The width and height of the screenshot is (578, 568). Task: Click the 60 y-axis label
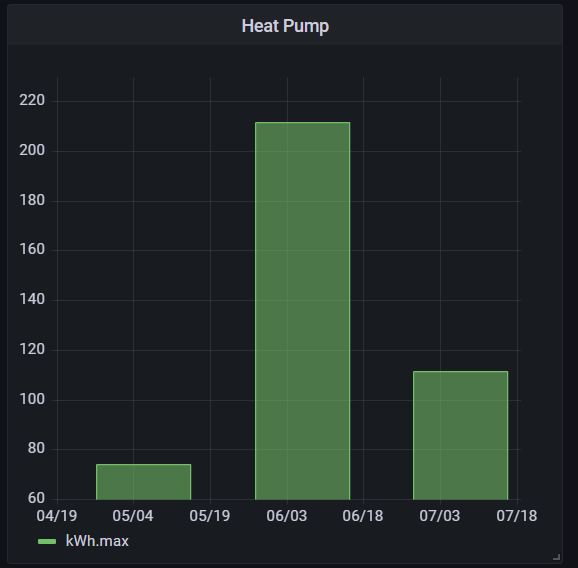pos(36,498)
